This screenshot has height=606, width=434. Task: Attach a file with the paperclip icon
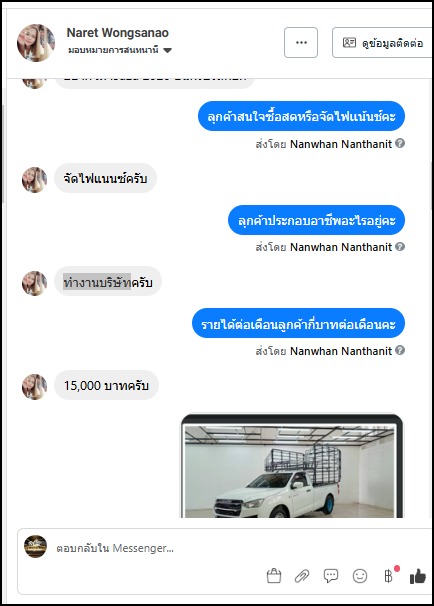pyautogui.click(x=302, y=576)
